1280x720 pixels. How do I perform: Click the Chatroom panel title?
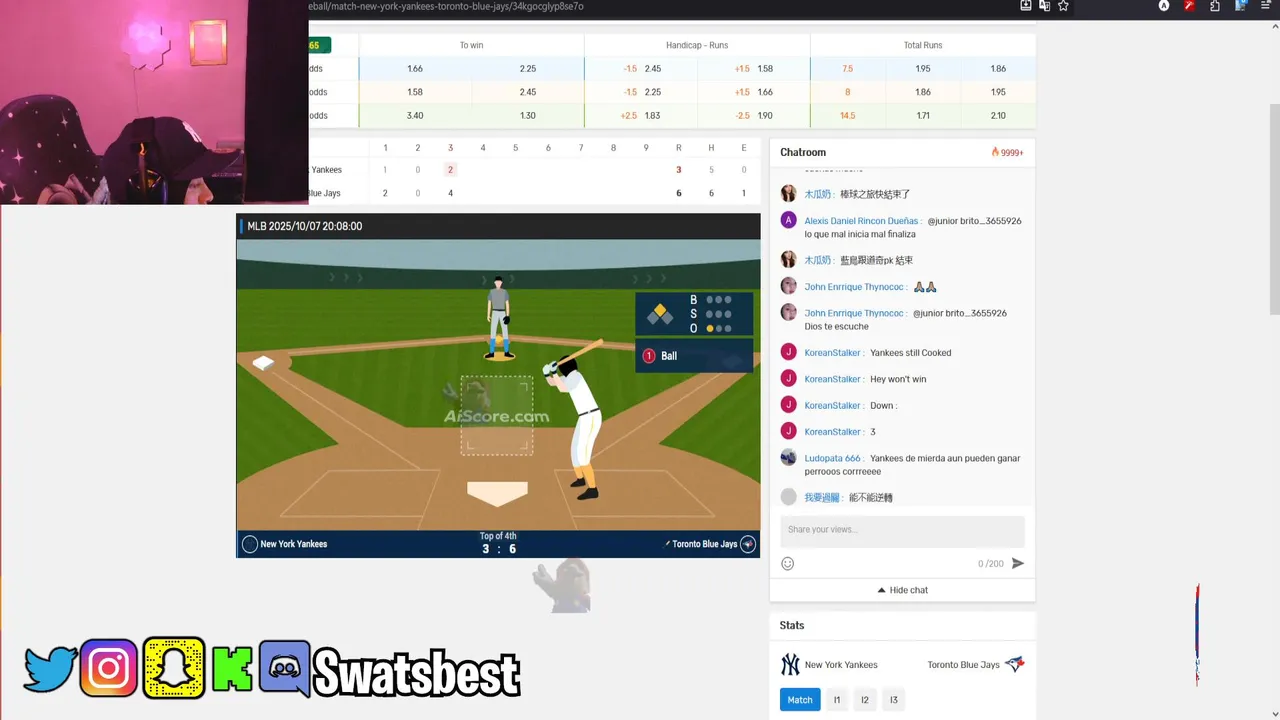(x=803, y=152)
